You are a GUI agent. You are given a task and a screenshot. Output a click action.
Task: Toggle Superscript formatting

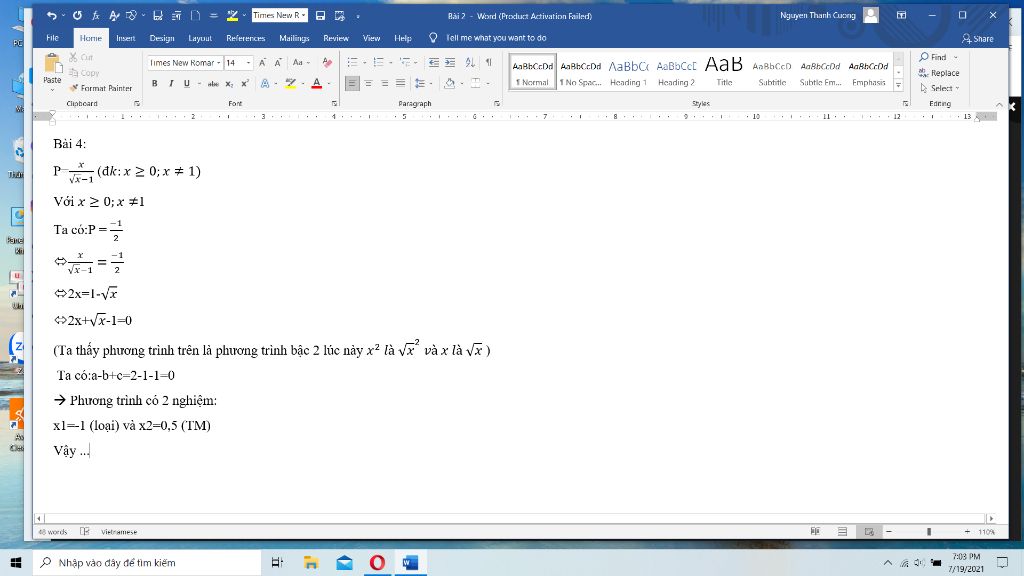245,84
